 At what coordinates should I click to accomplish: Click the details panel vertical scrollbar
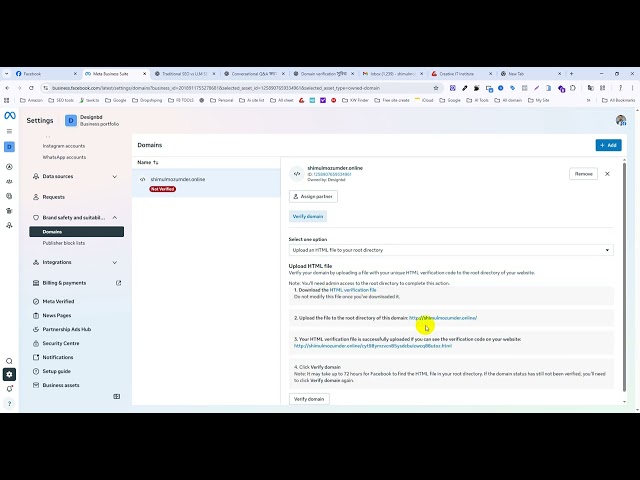pyautogui.click(x=624, y=277)
